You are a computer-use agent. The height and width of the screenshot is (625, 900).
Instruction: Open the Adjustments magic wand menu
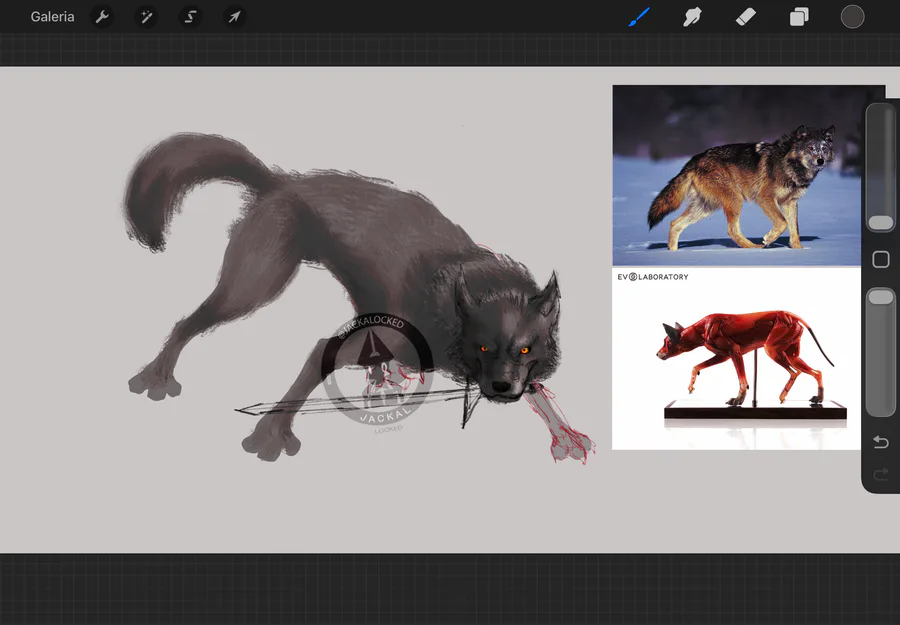(146, 17)
